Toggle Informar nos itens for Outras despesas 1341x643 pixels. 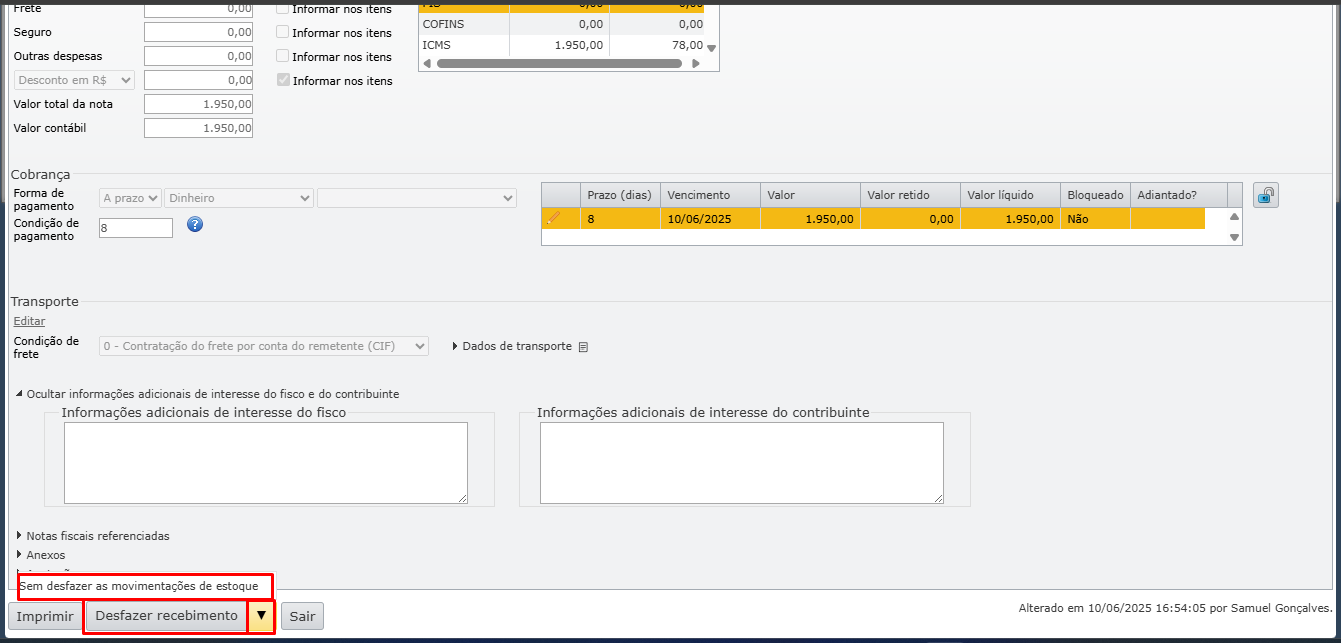click(283, 56)
